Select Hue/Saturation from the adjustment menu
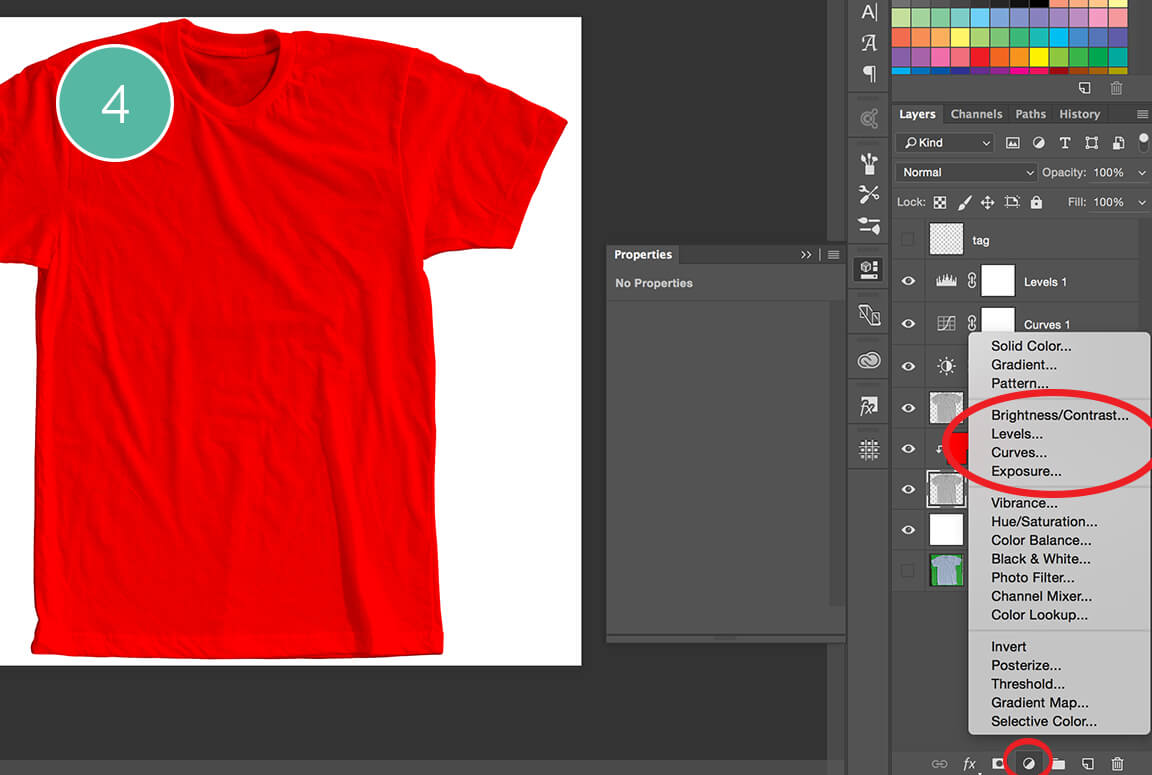Viewport: 1152px width, 775px height. pyautogui.click(x=1044, y=521)
